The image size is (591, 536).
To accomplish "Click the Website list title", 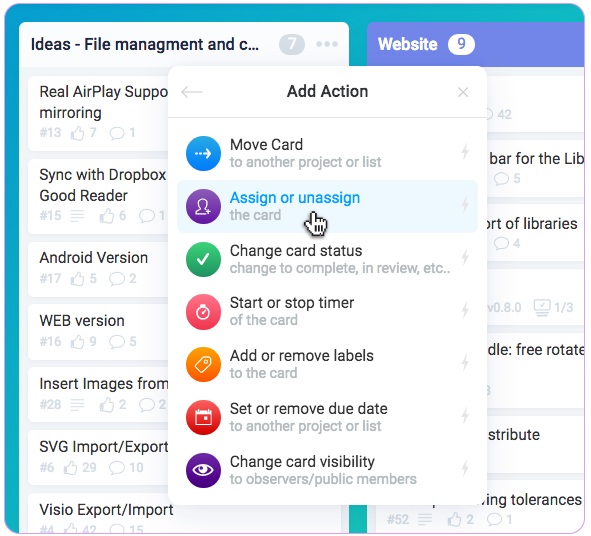I will click(x=407, y=44).
